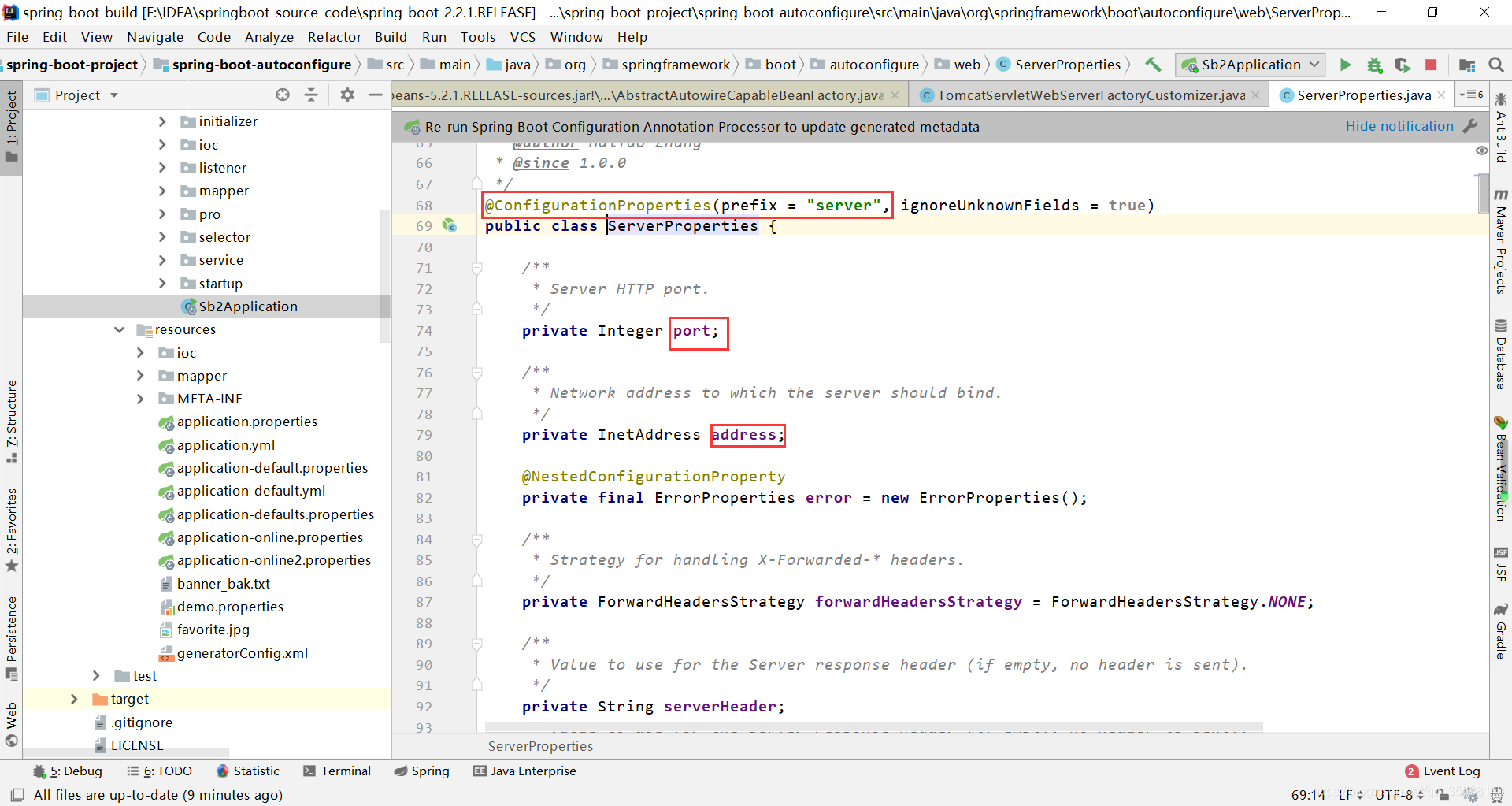This screenshot has height=806, width=1512.
Task: Open the Maven Projects tool window
Action: point(1501,242)
